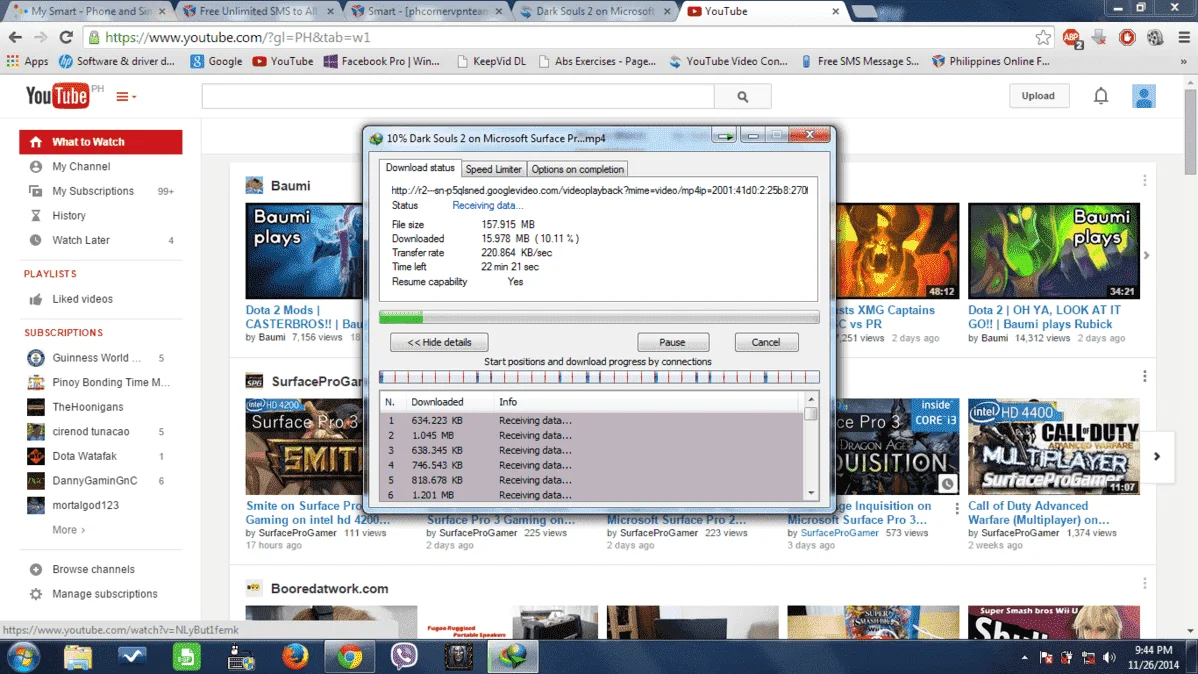The width and height of the screenshot is (1198, 674).
Task: Open Windows Start button
Action: [x=22, y=656]
